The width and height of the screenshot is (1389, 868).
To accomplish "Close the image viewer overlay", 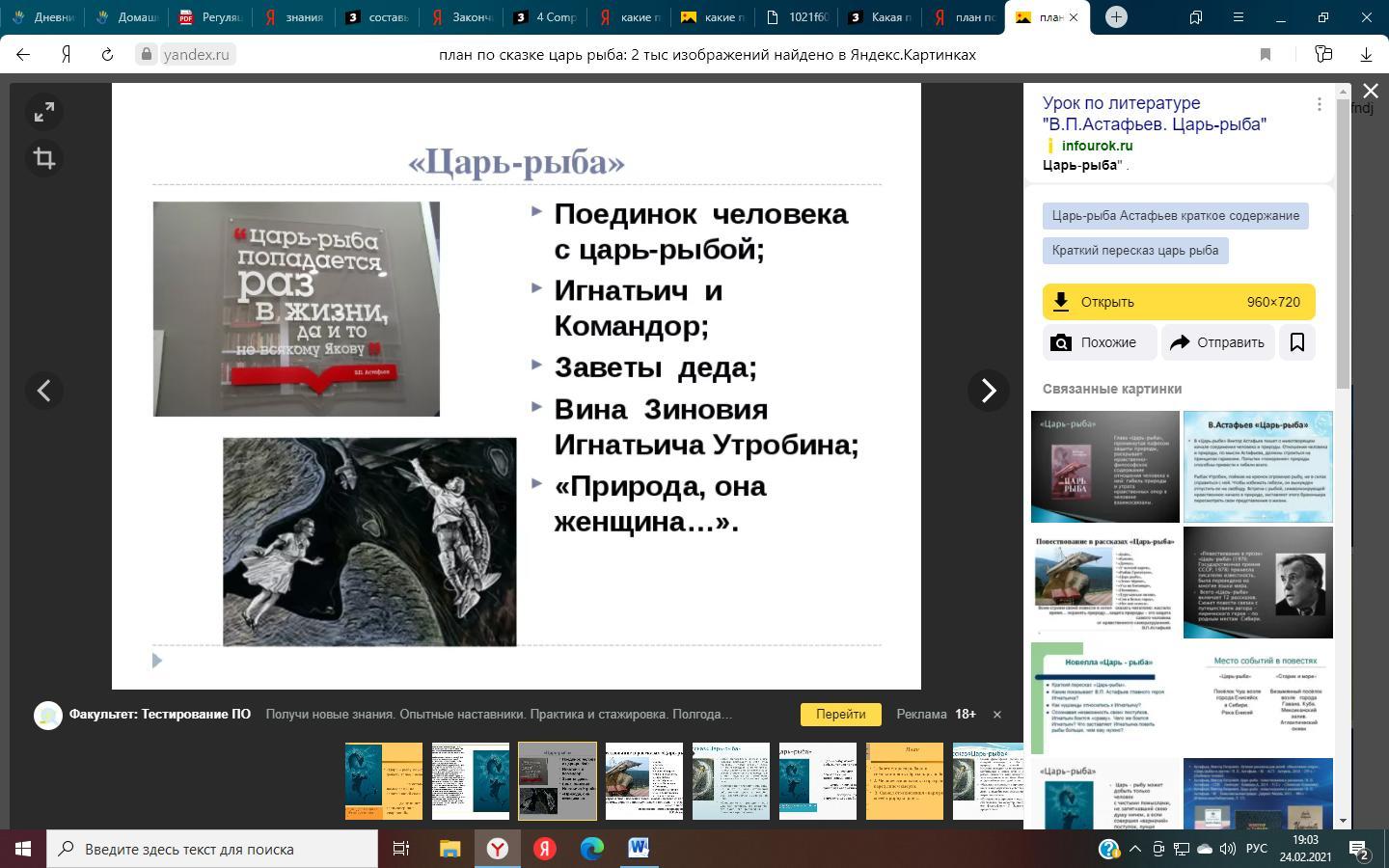I will 1370,91.
